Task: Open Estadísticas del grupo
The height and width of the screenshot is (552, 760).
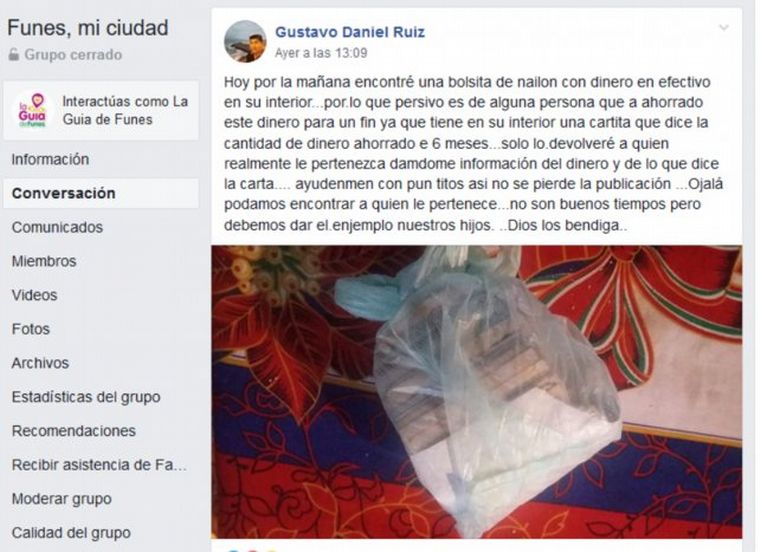Action: click(x=86, y=397)
